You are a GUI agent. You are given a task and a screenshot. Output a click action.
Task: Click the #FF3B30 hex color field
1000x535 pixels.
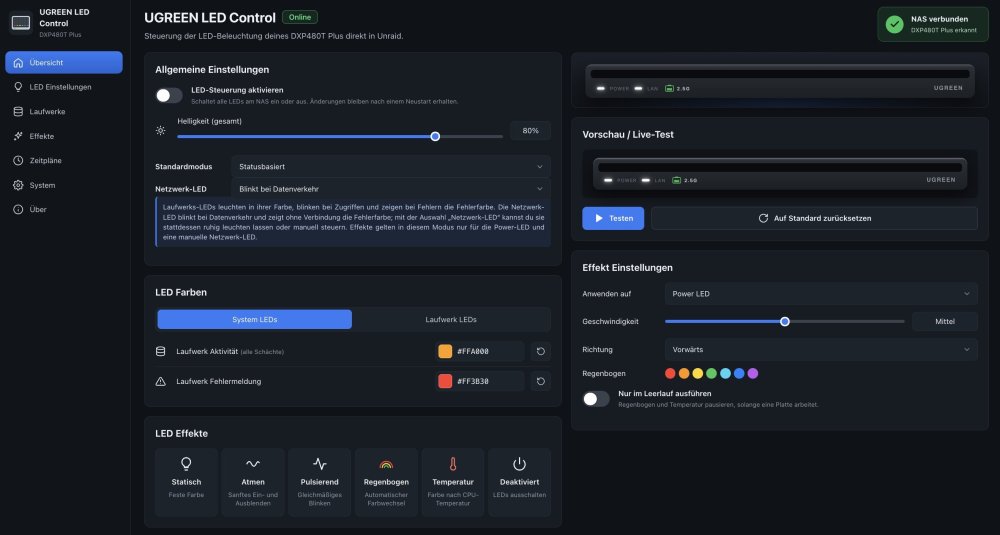[x=480, y=381]
